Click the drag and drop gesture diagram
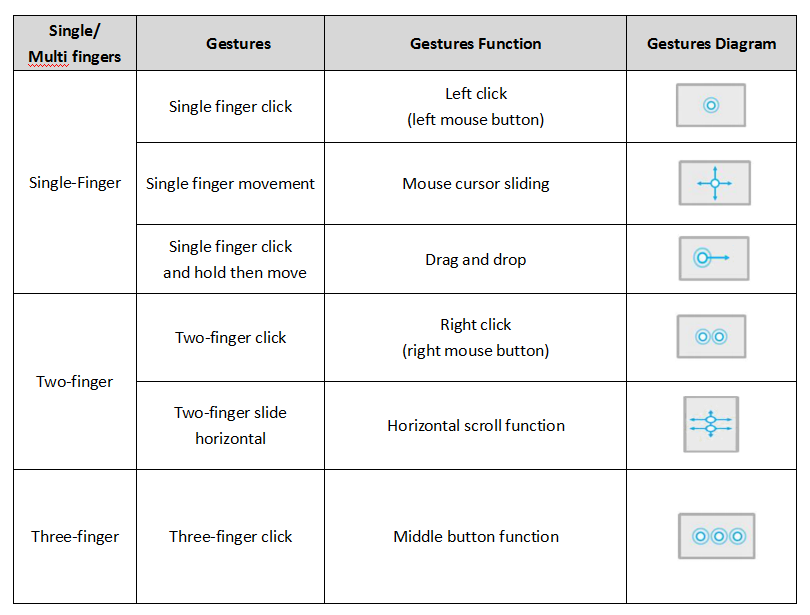The image size is (810, 615). pyautogui.click(x=714, y=258)
